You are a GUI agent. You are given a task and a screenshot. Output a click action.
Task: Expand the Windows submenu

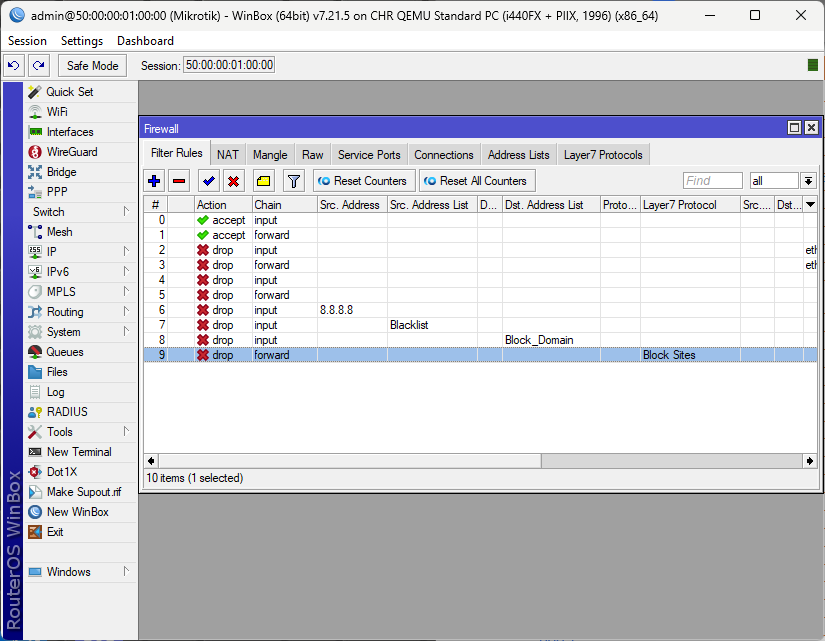tap(81, 572)
